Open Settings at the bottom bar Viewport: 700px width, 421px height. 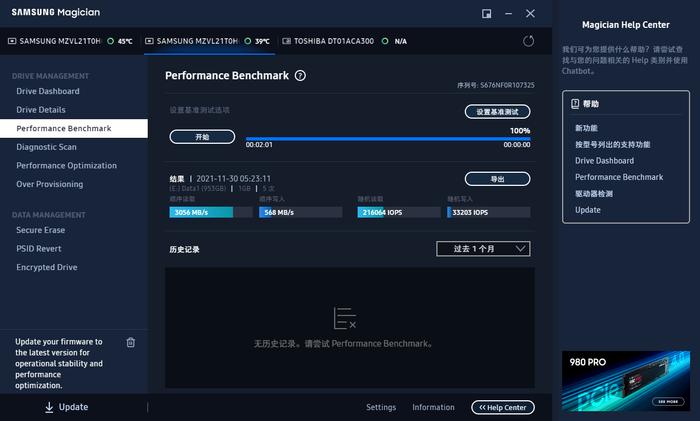point(381,407)
